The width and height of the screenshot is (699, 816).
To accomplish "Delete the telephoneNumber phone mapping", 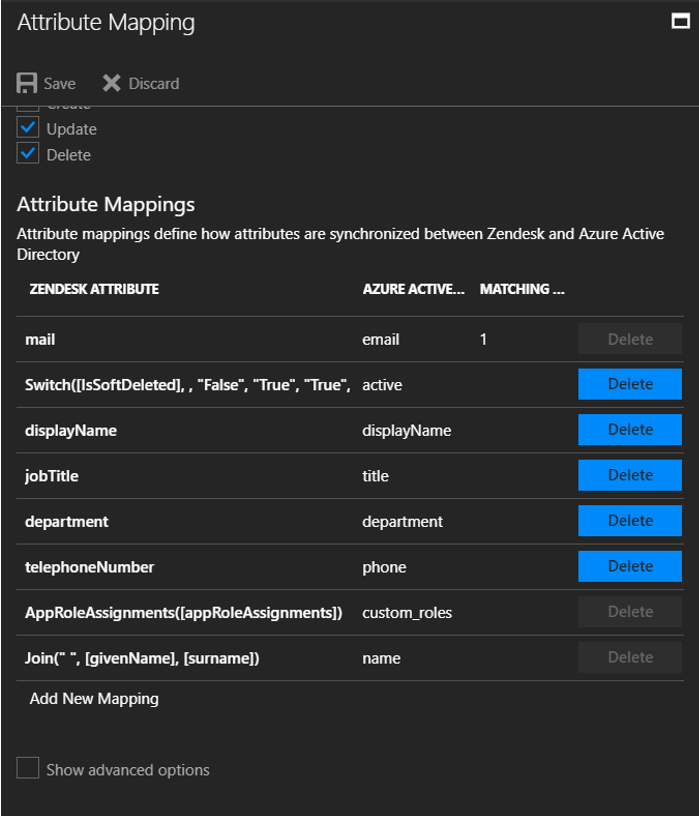I will 630,566.
